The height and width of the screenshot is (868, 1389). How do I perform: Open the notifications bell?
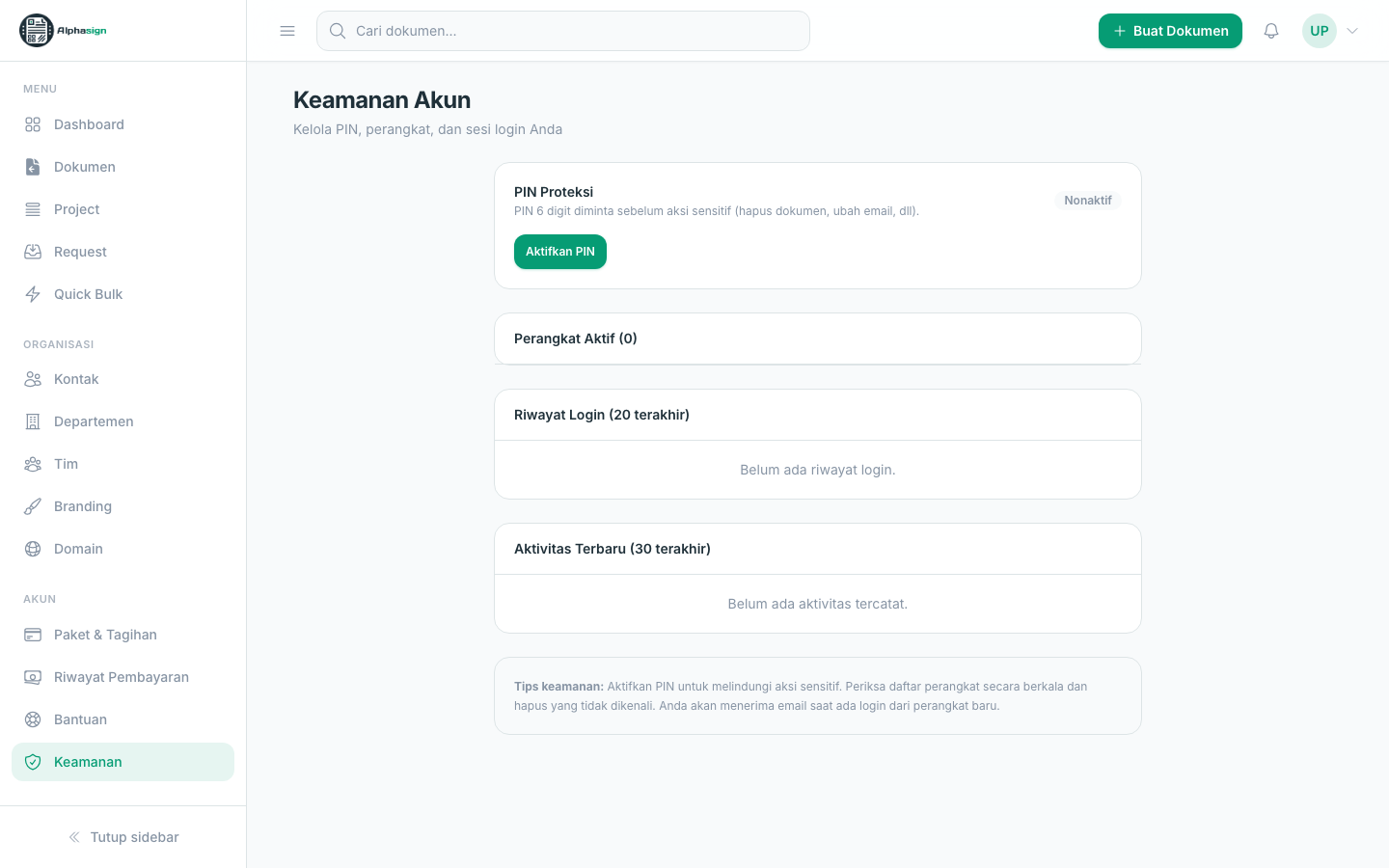(x=1271, y=31)
